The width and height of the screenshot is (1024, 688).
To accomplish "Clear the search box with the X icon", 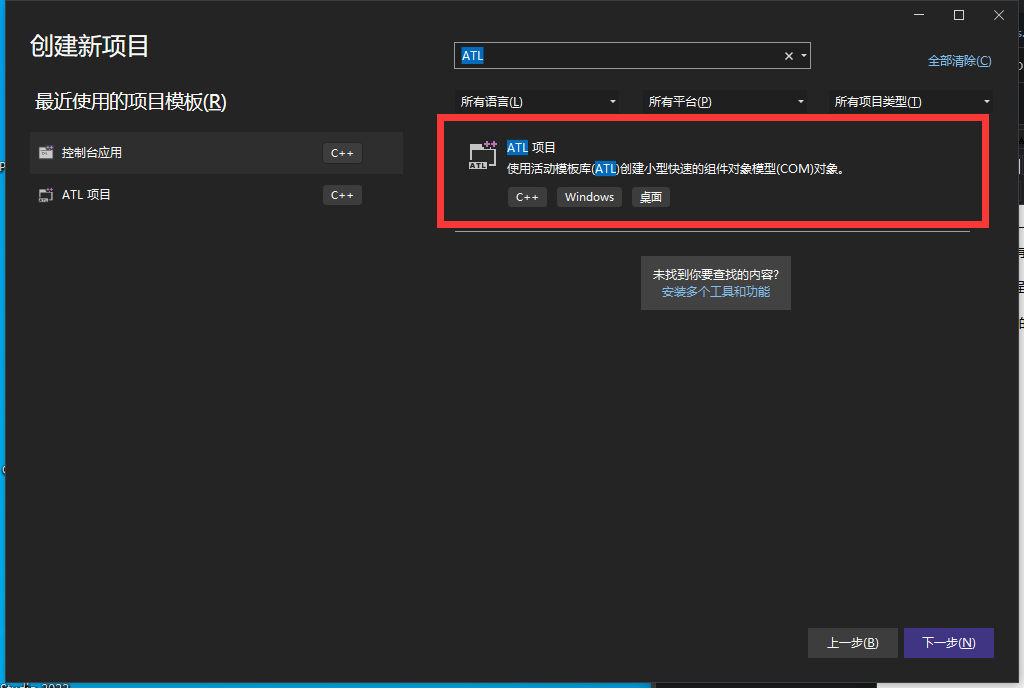I will point(789,56).
